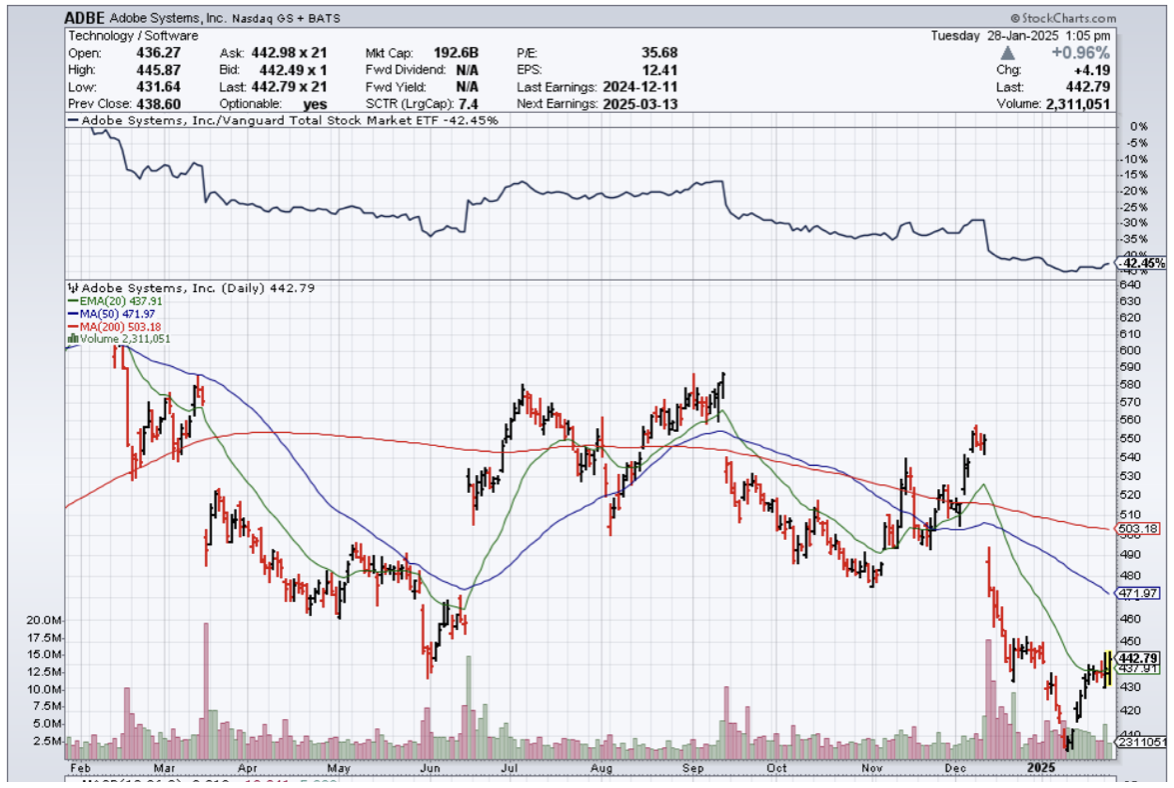Viewport: 1174px width, 788px height.
Task: Click the 503.18 MA(200) axis tag
Action: coord(1141,528)
